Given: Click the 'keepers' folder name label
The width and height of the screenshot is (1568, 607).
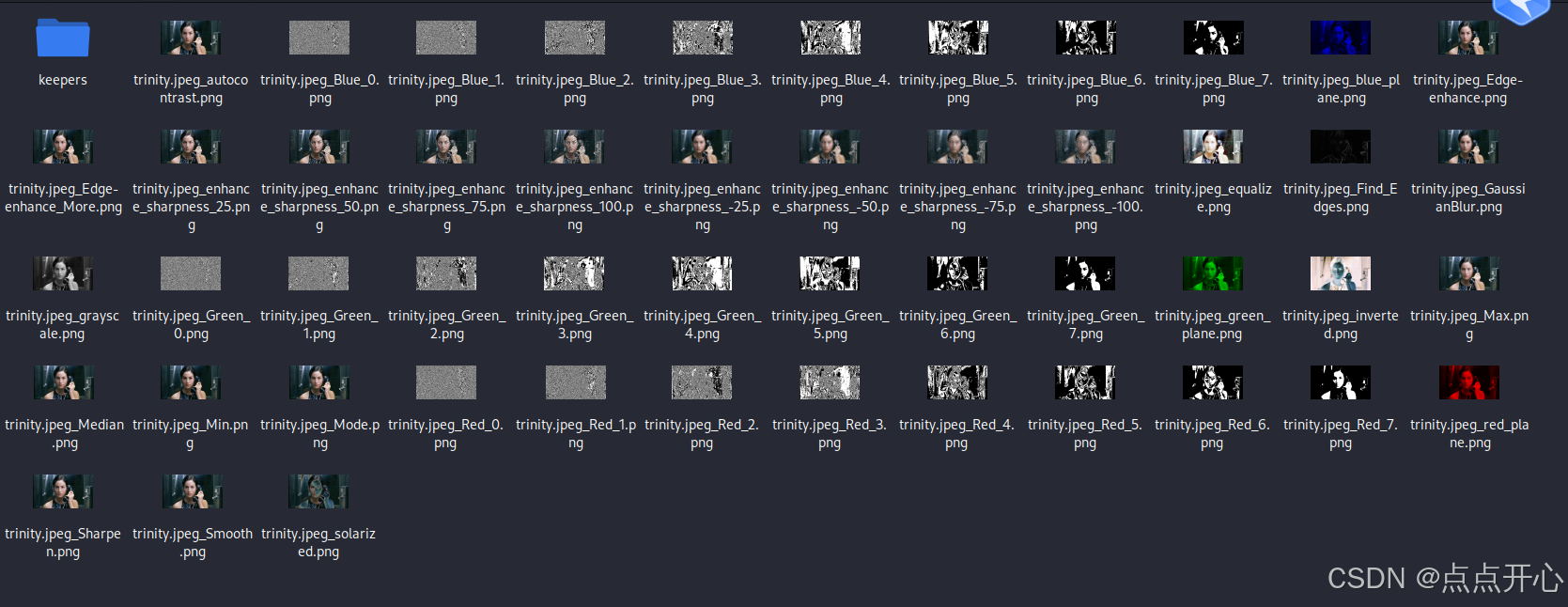Looking at the screenshot, I should (x=63, y=80).
